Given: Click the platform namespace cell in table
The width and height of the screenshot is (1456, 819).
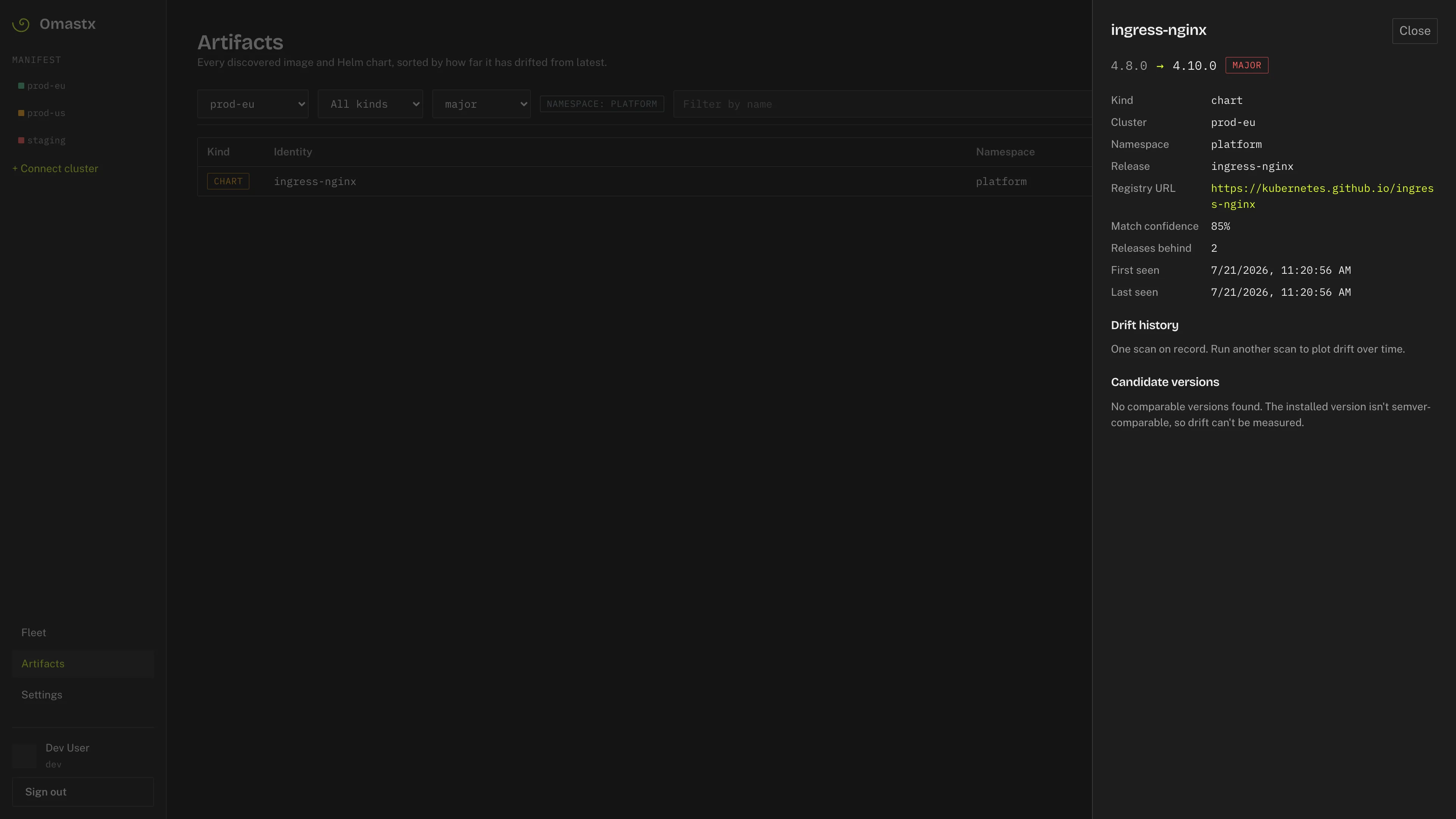Looking at the screenshot, I should pos(1001,182).
